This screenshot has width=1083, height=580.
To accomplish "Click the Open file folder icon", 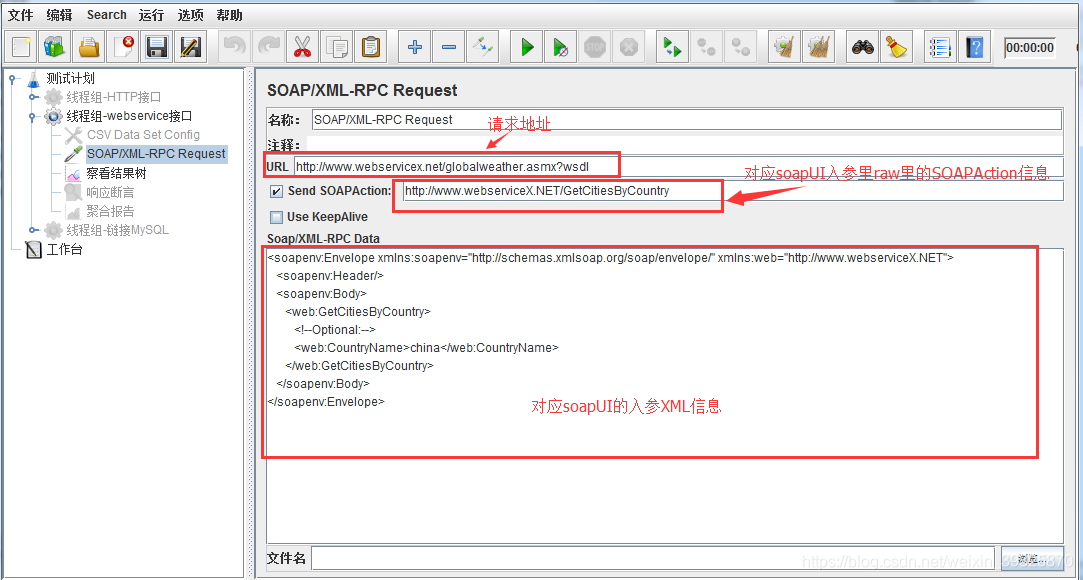I will tap(88, 47).
